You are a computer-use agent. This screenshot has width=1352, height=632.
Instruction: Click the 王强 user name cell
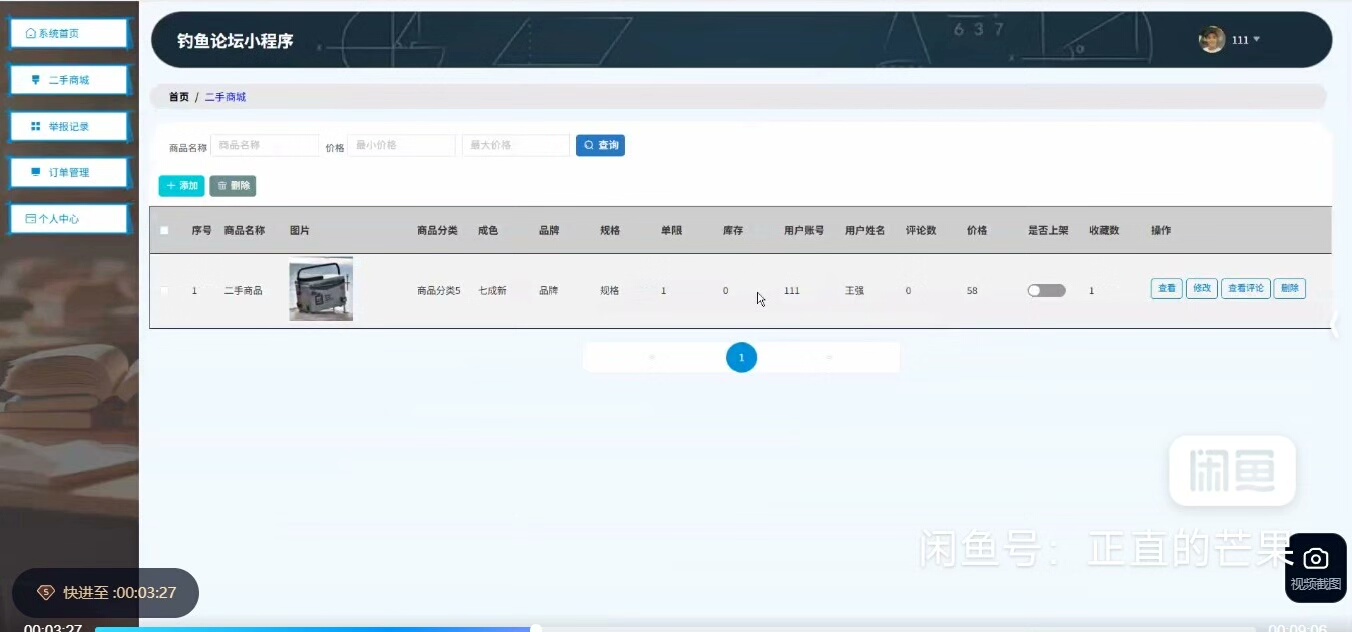click(x=854, y=290)
